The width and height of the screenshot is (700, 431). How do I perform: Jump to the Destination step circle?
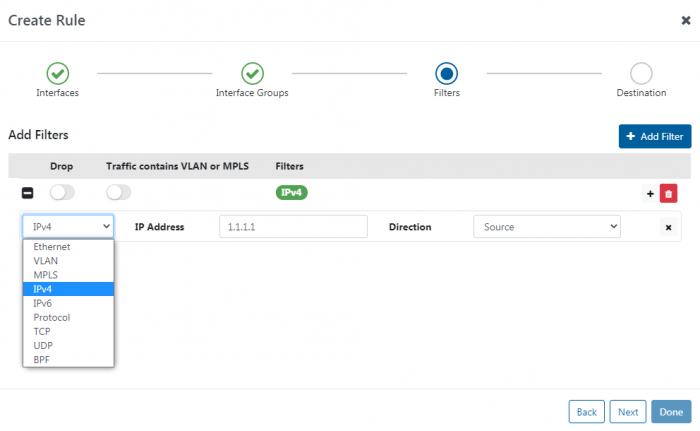pyautogui.click(x=641, y=73)
